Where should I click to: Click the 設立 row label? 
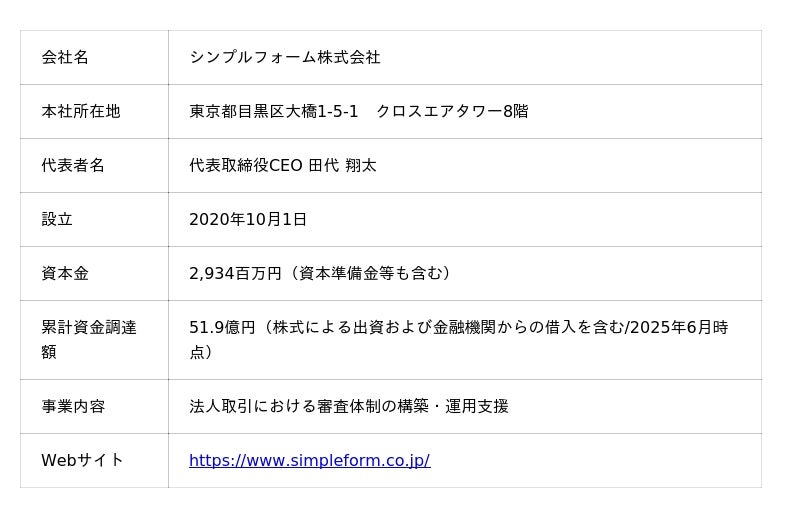pyautogui.click(x=57, y=220)
